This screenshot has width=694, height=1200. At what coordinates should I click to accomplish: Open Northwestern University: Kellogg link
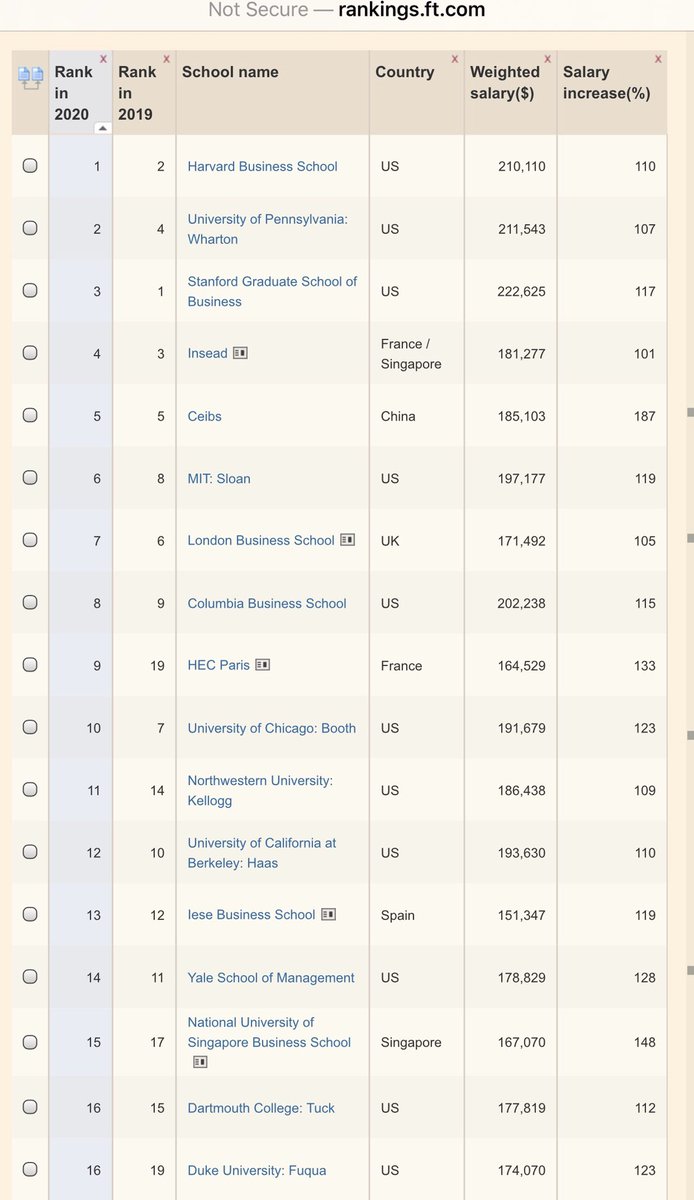click(260, 790)
